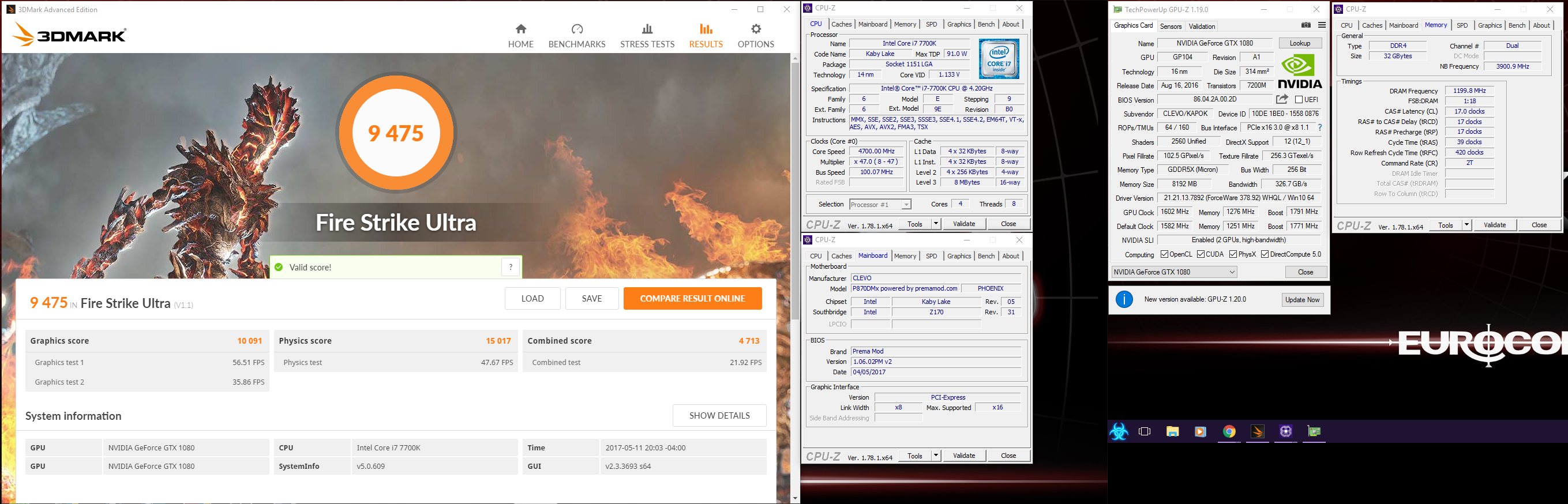This screenshot has height=504, width=1568.
Task: Click the Driver Version field in GPU-Z
Action: 1239,198
